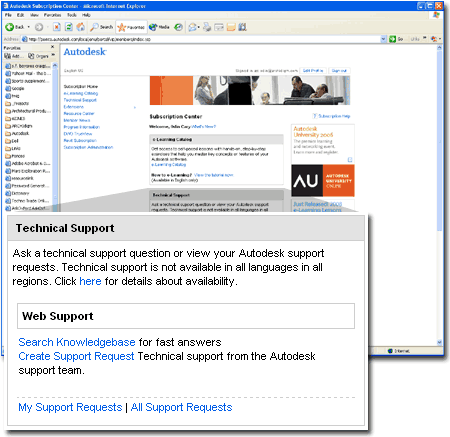450x437 pixels.
Task: Click the Mail envelope toolbar icon
Action: (x=193, y=27)
